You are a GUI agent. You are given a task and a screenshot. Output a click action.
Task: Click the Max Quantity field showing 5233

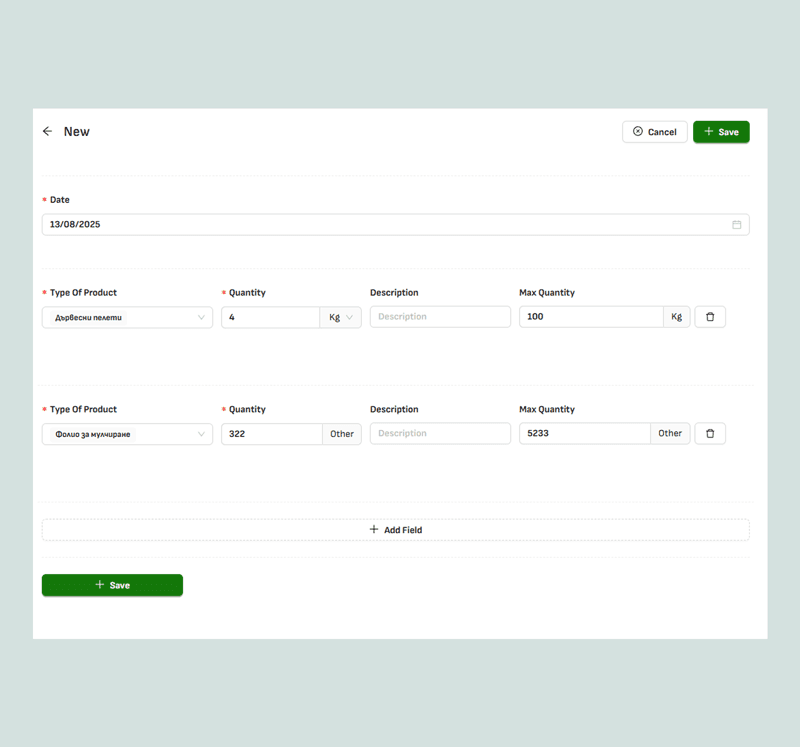click(x=584, y=434)
